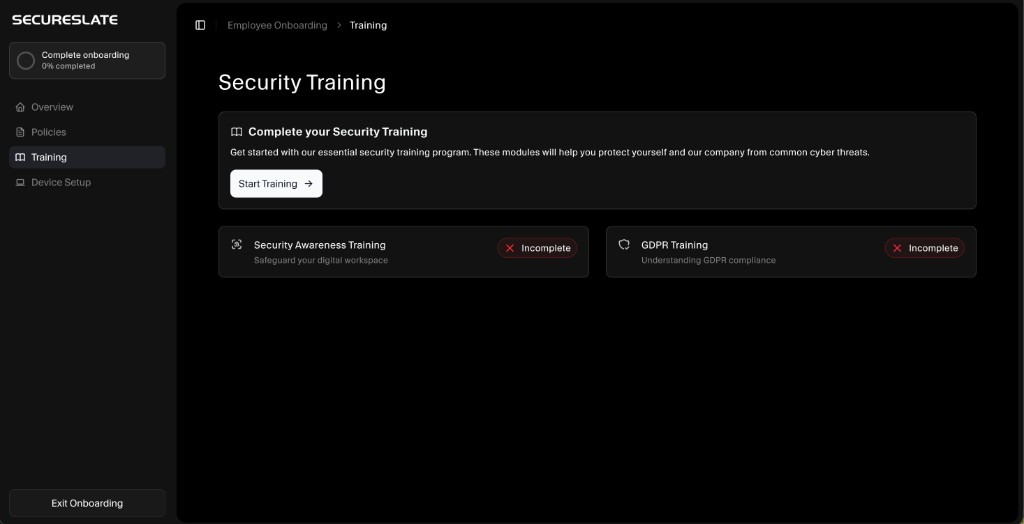1024x524 pixels.
Task: Click 'Understanding GDPR compliance' text
Action: point(709,260)
